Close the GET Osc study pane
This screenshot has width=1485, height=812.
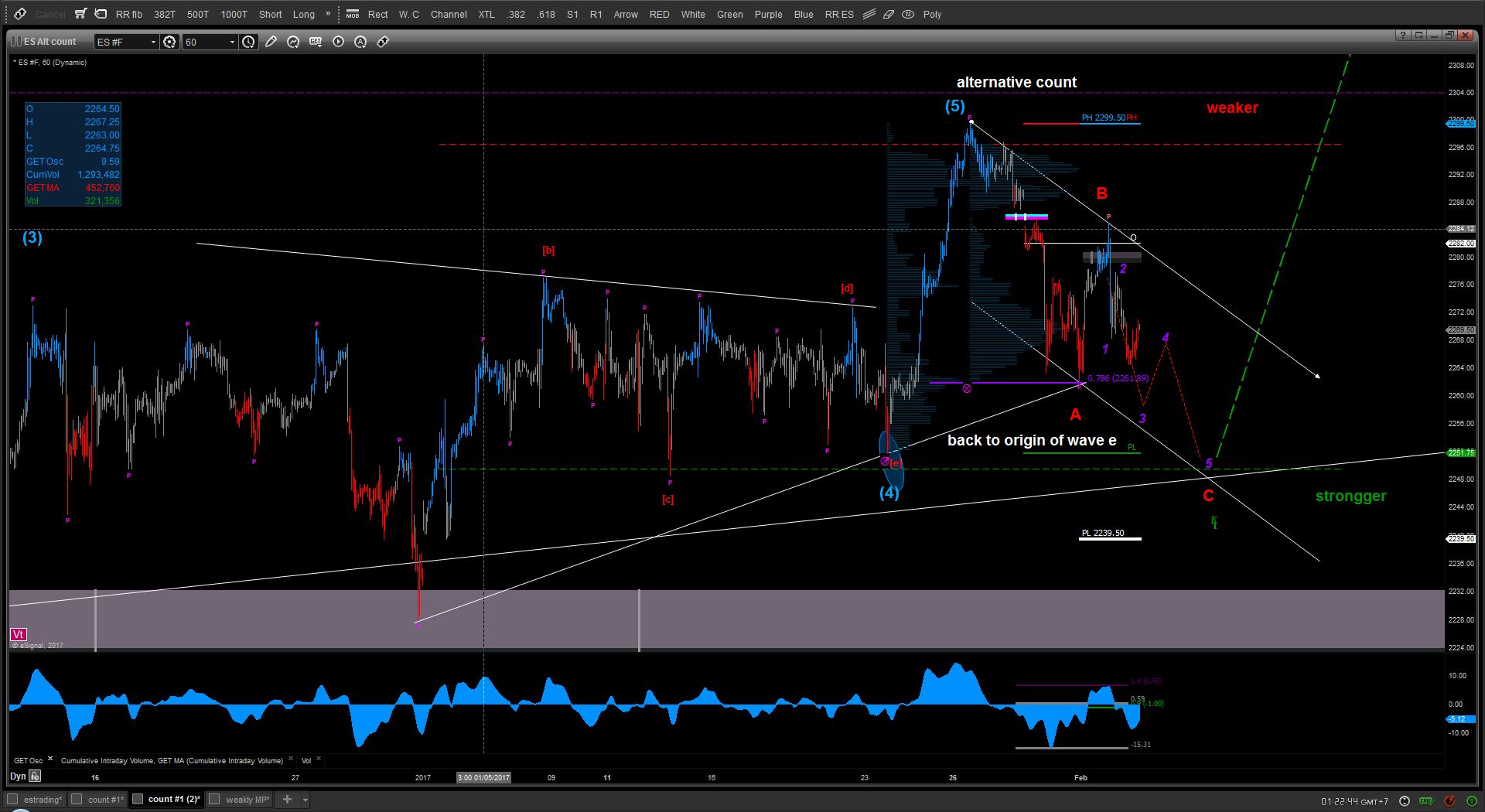click(x=50, y=759)
